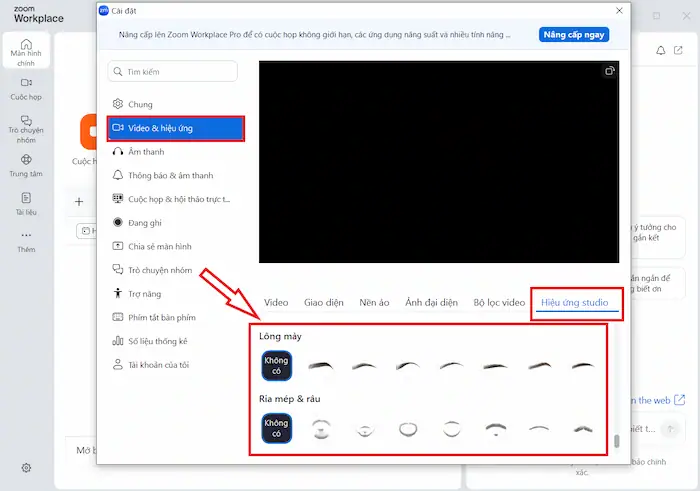Switch to the Hiệu ứng studio tab
The image size is (700, 491).
574,302
